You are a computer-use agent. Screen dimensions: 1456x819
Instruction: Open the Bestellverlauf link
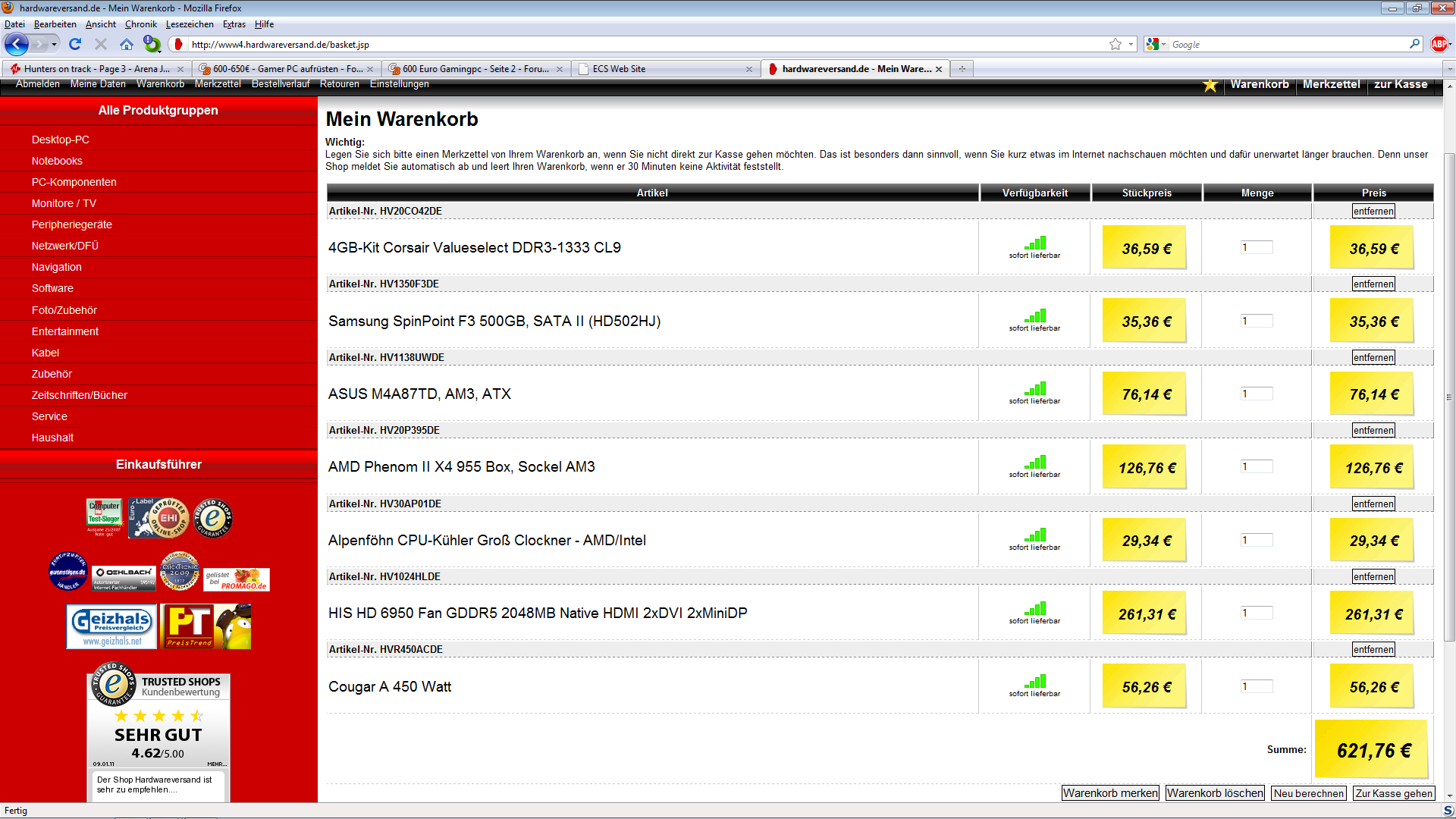pyautogui.click(x=281, y=84)
